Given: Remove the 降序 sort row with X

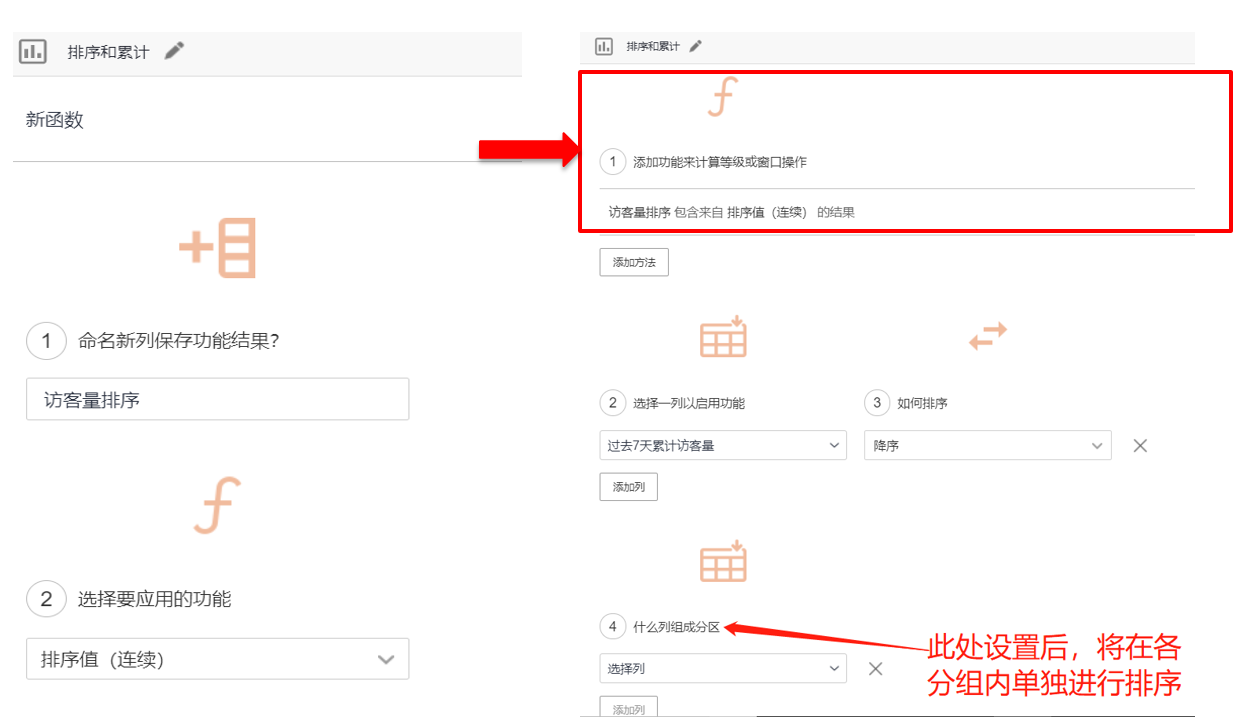Looking at the screenshot, I should pyautogui.click(x=1140, y=446).
